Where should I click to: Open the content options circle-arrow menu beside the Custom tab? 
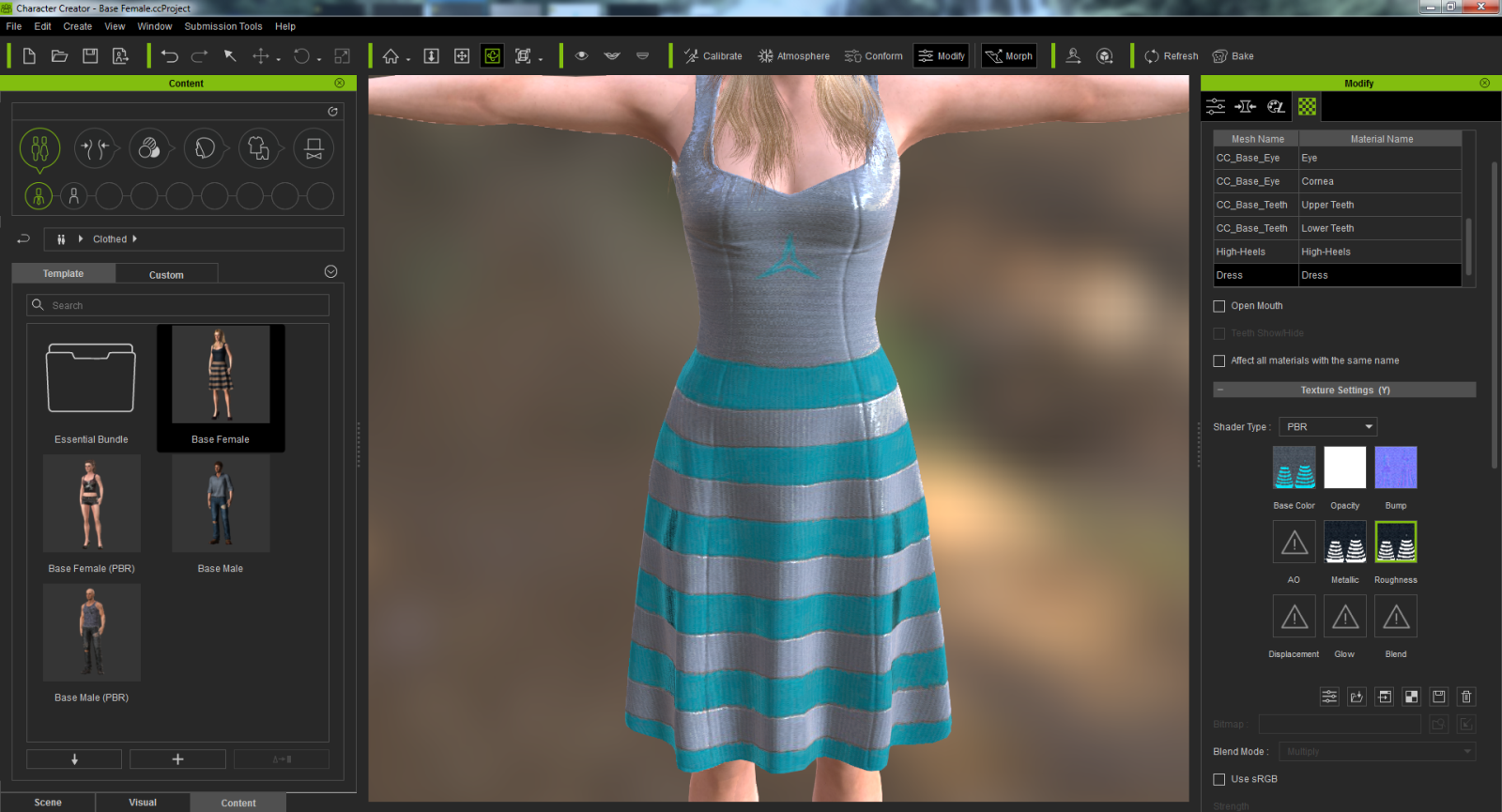(x=330, y=272)
